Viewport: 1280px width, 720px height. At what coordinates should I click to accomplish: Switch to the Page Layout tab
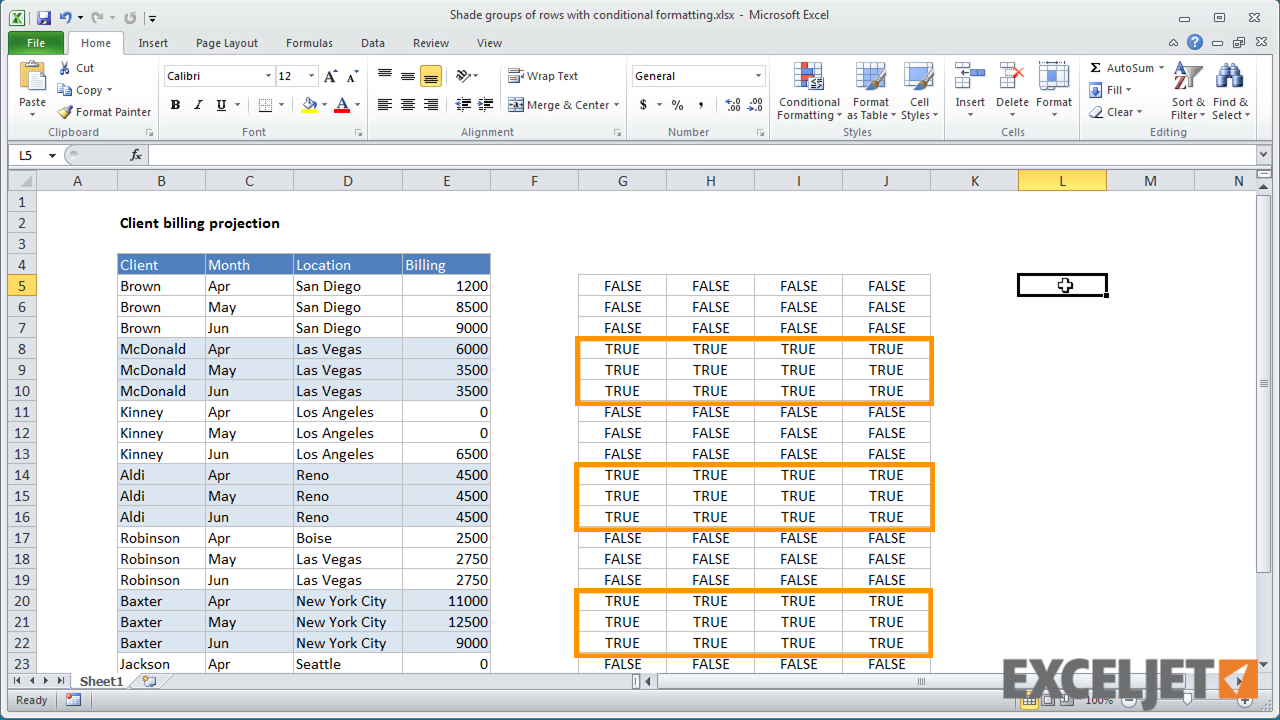point(227,43)
